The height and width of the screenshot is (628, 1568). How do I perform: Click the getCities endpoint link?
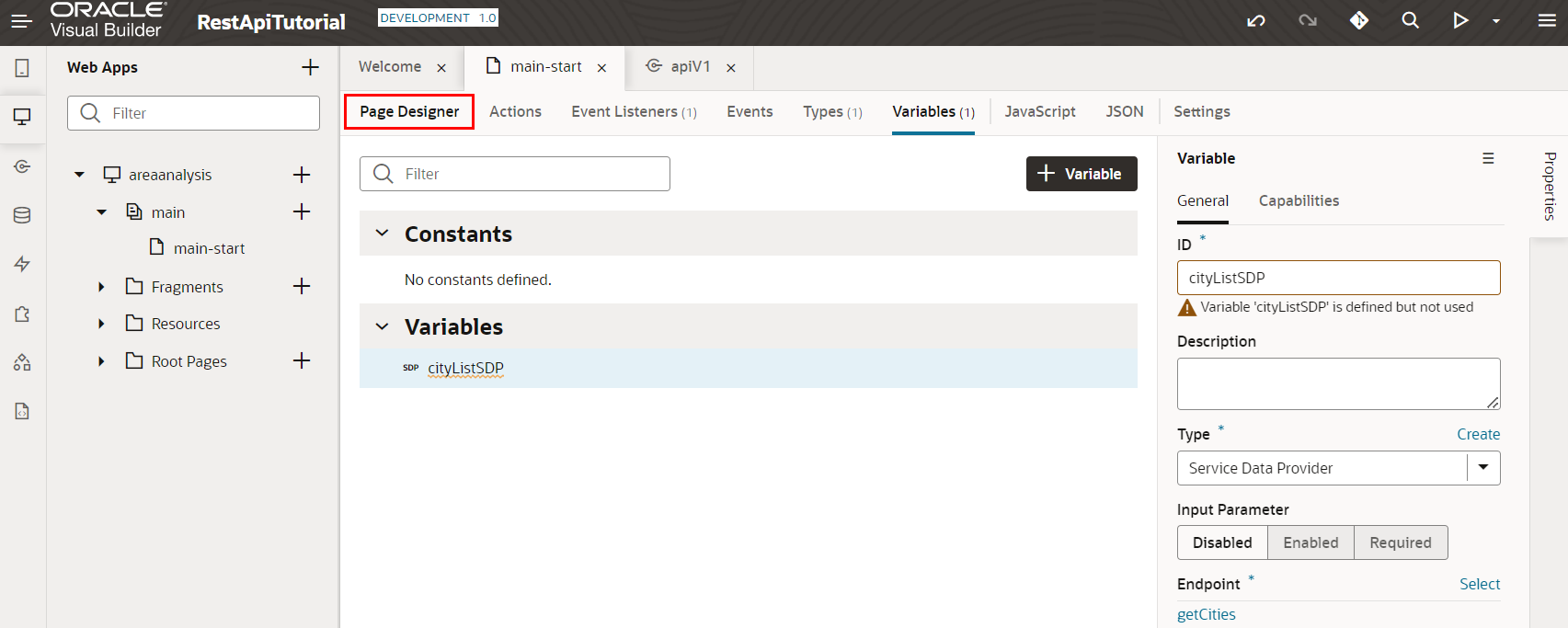1206,614
